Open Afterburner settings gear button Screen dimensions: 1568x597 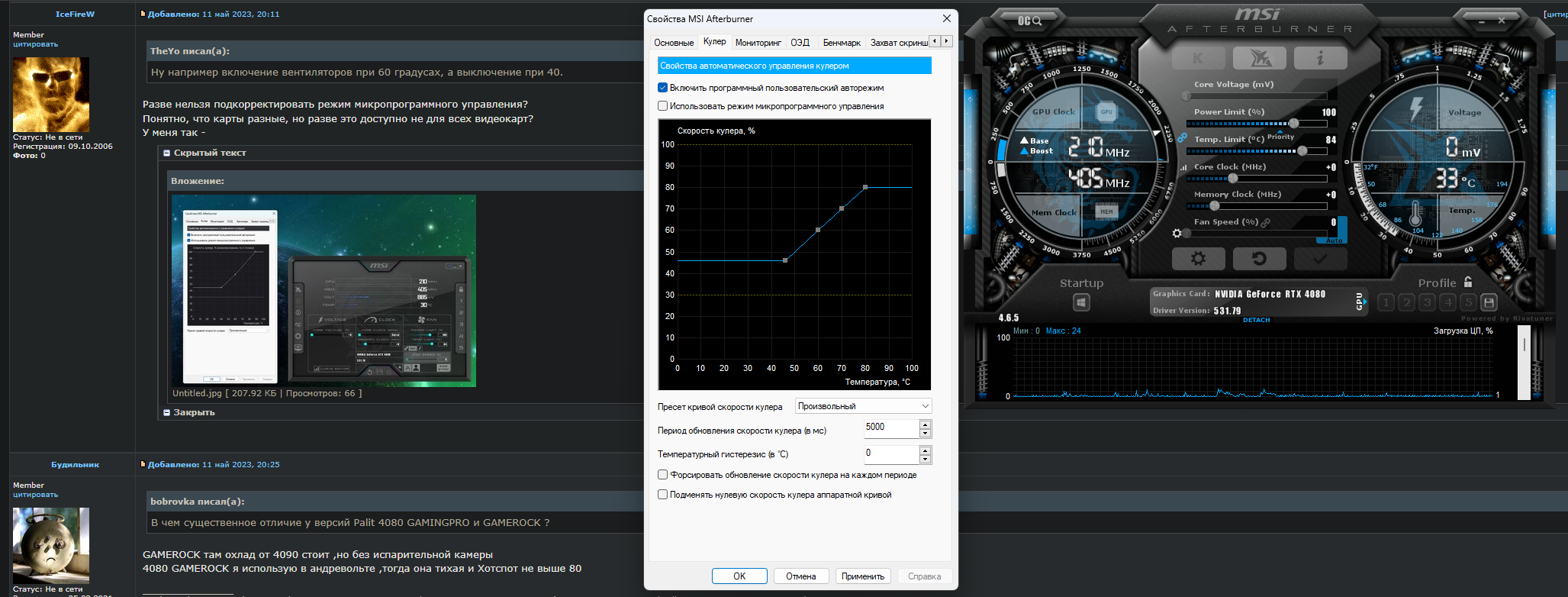1198,259
